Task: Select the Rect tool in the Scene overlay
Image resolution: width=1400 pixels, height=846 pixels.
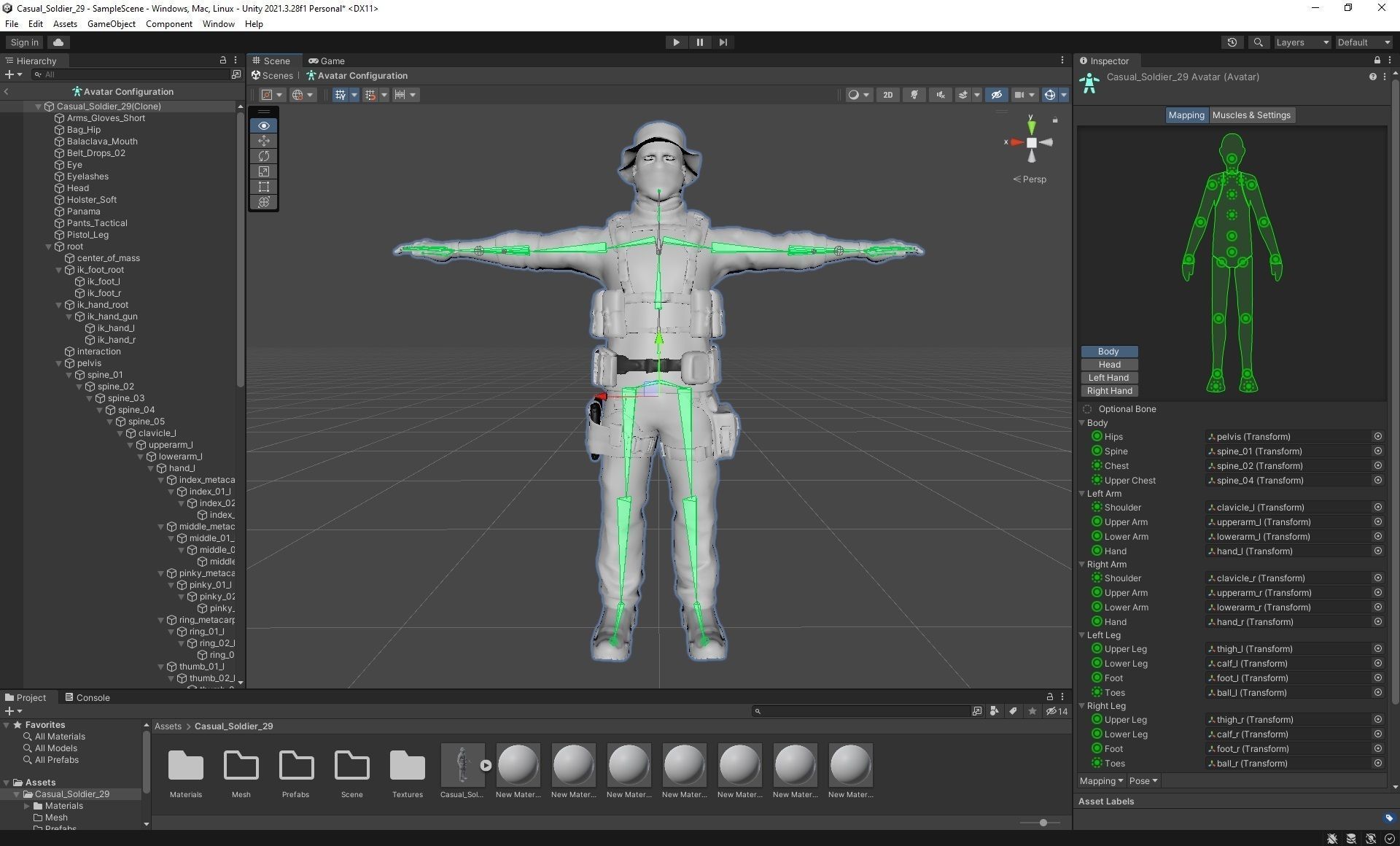Action: (264, 187)
